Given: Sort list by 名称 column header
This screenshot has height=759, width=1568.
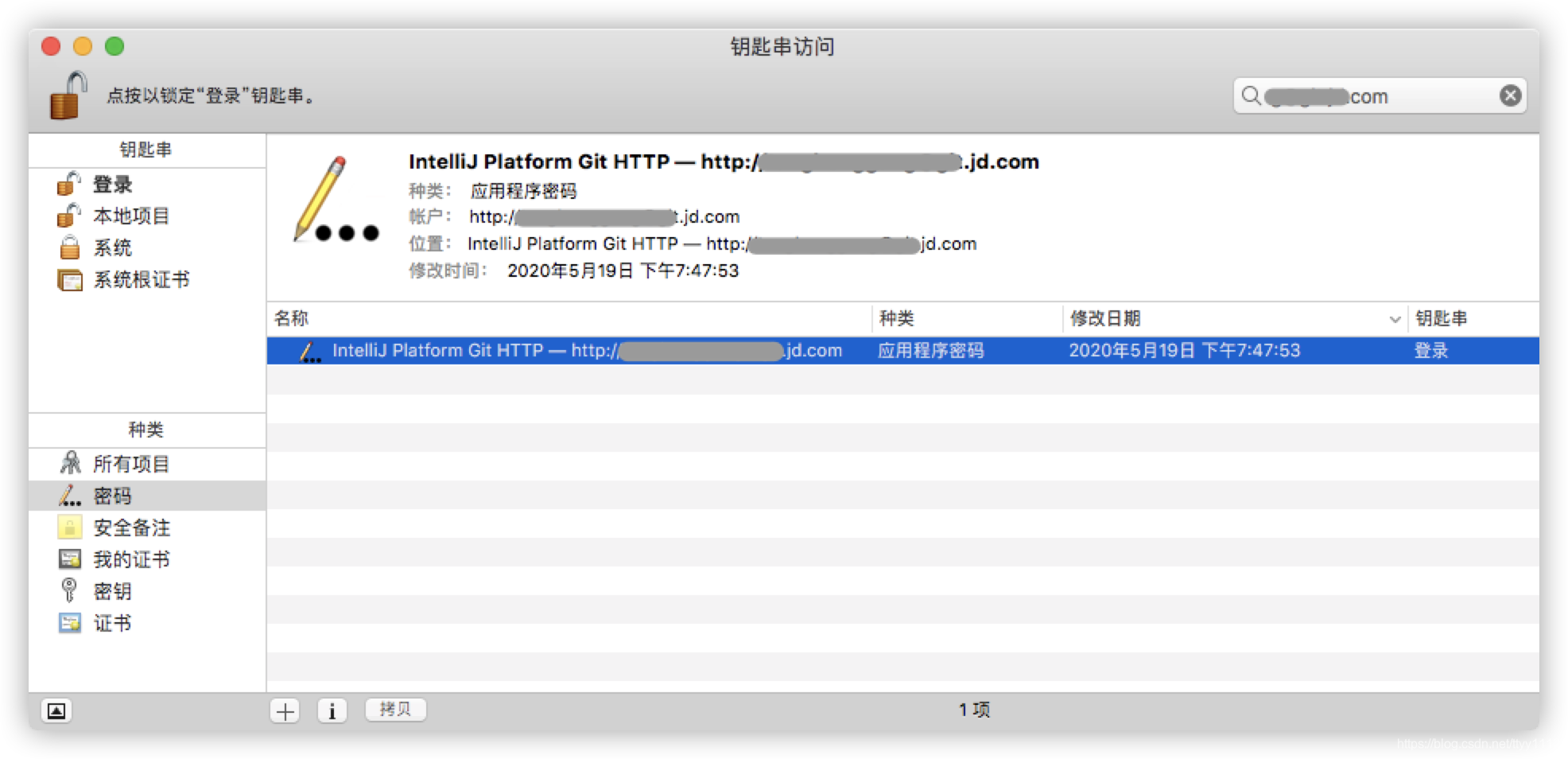Looking at the screenshot, I should tap(569, 318).
